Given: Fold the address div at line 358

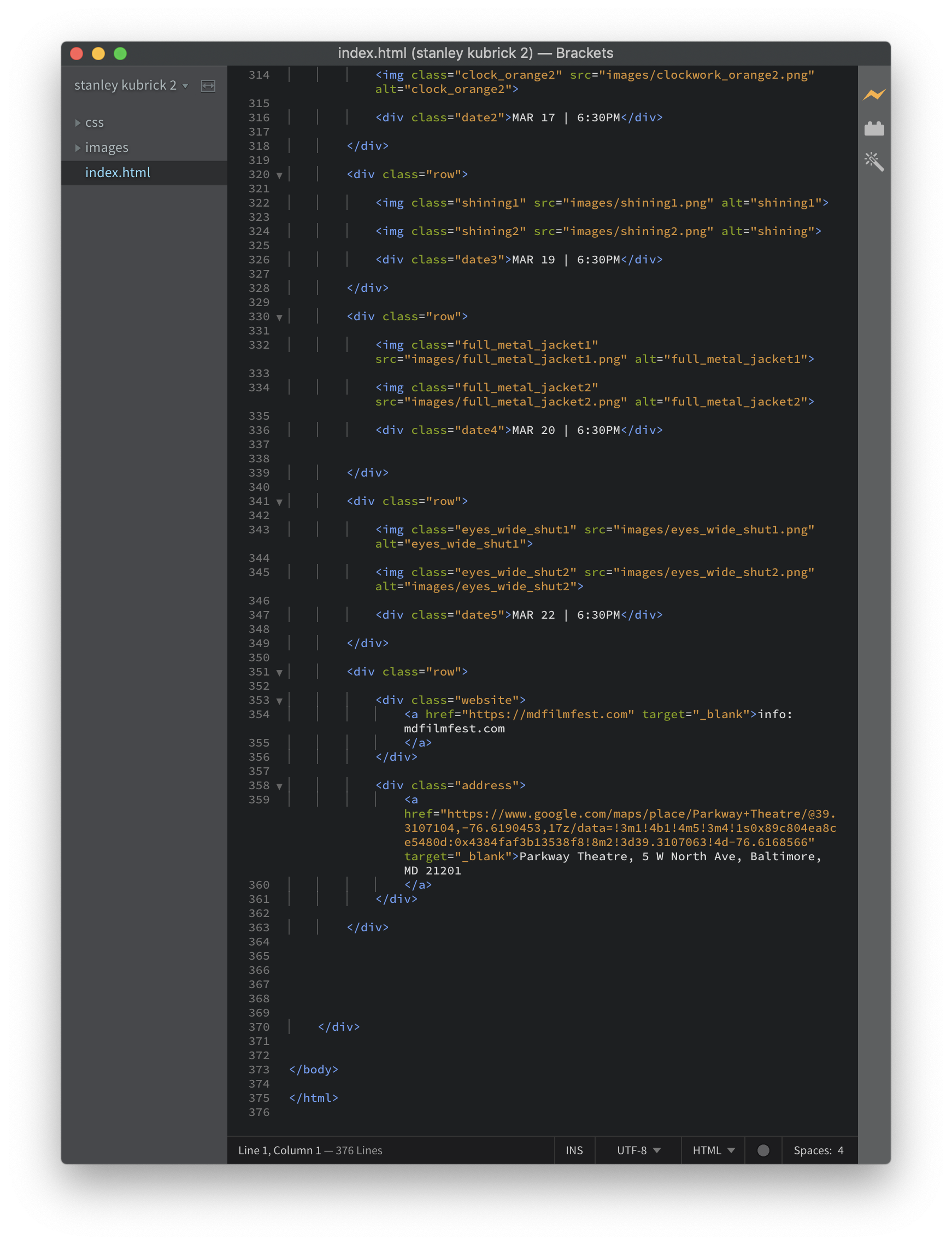Looking at the screenshot, I should pos(279,786).
